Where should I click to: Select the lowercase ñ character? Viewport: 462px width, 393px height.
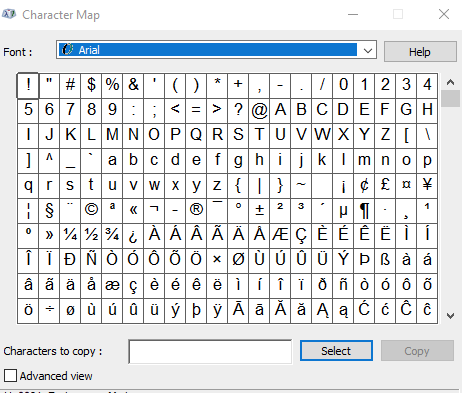(343, 286)
